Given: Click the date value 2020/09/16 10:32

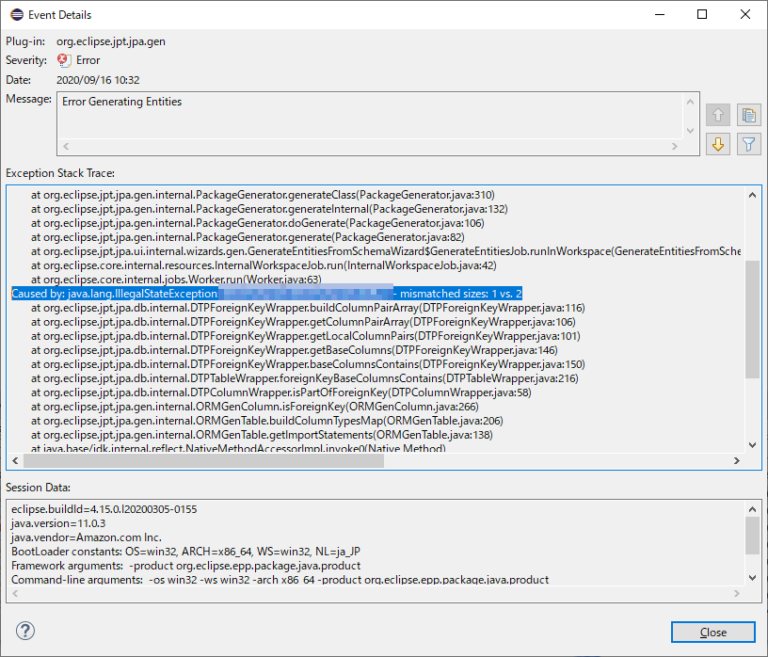Looking at the screenshot, I should click(x=98, y=80).
